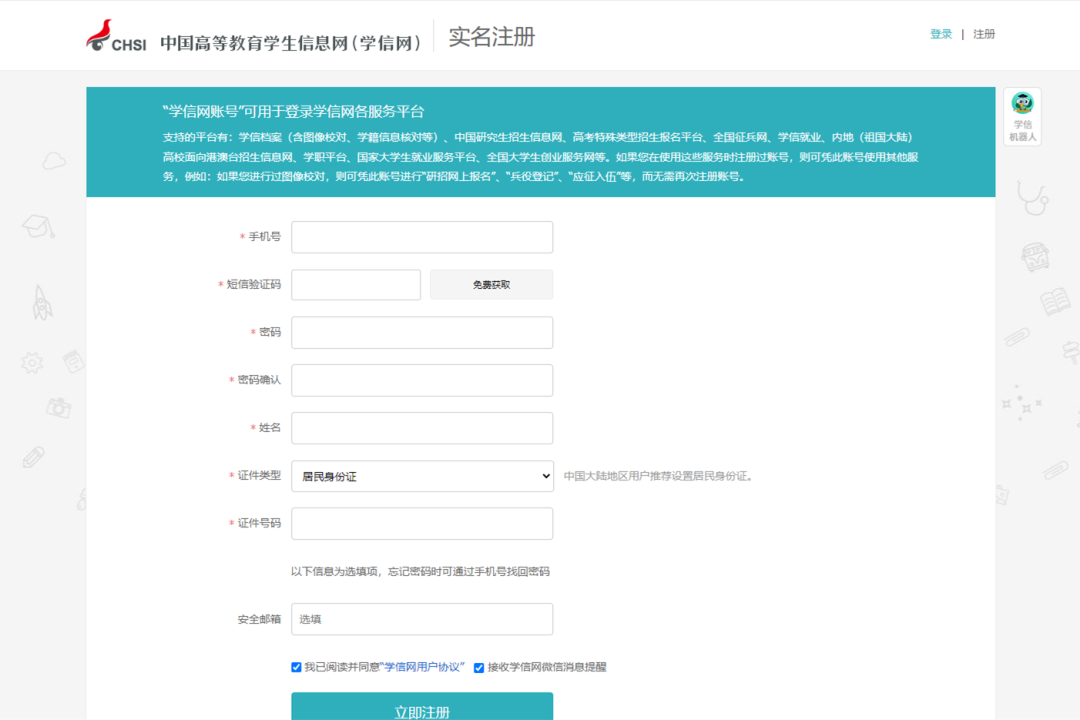
Task: Focus the 姓名 input field
Action: [x=422, y=428]
